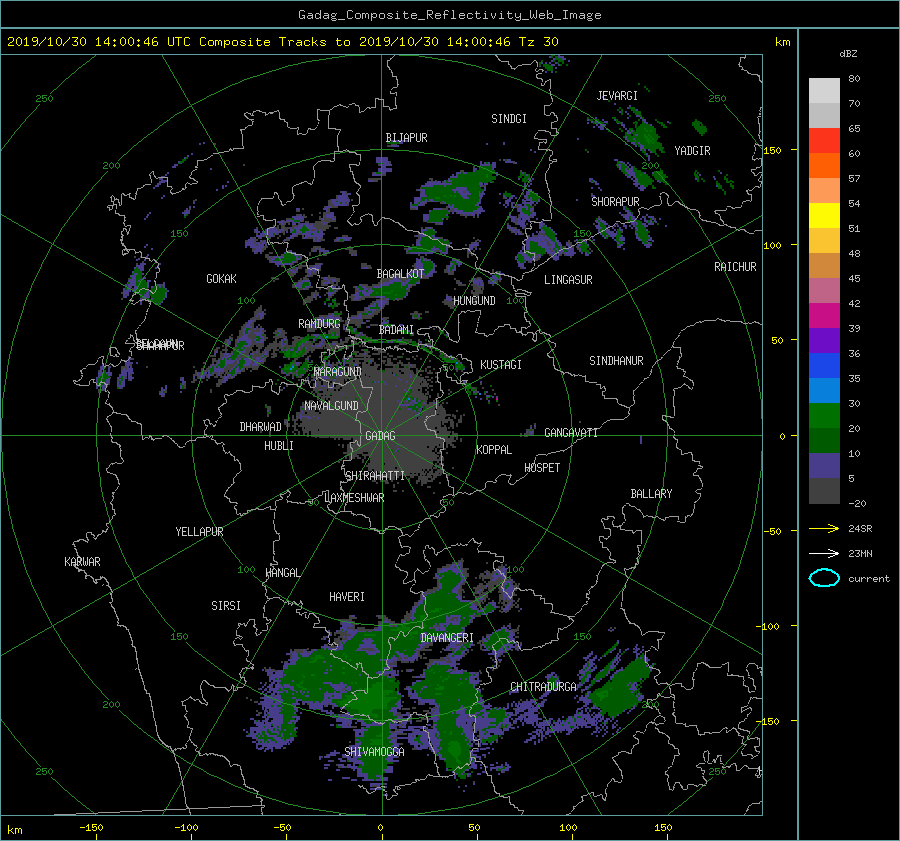900x841 pixels.
Task: Click the RAMDURG city label
Action: (319, 324)
